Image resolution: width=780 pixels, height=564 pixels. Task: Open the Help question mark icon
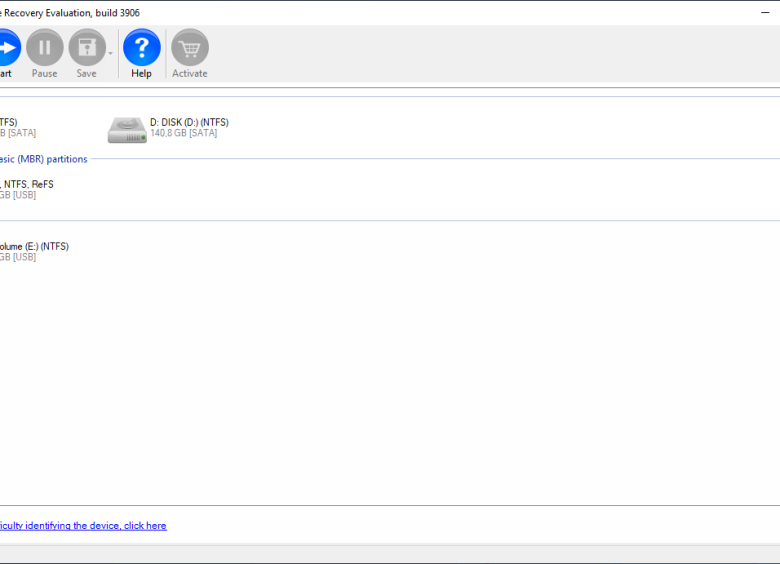click(141, 47)
